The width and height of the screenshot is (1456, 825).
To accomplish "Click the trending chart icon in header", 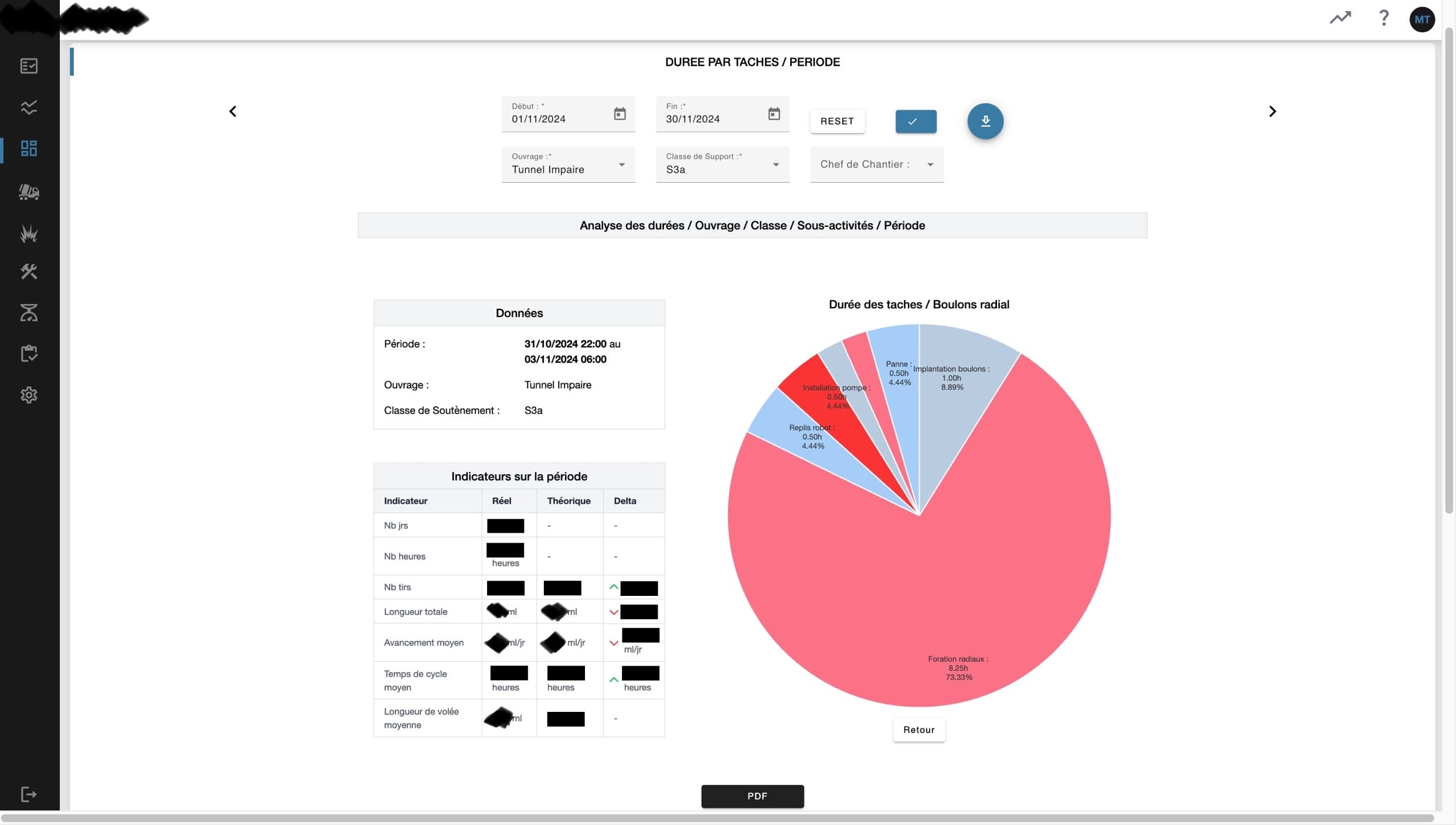I will click(1340, 18).
